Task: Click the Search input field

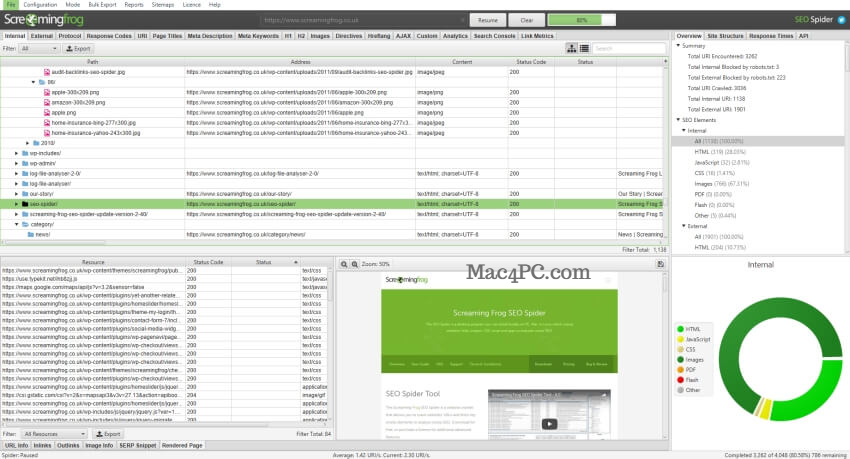Action: [629, 48]
